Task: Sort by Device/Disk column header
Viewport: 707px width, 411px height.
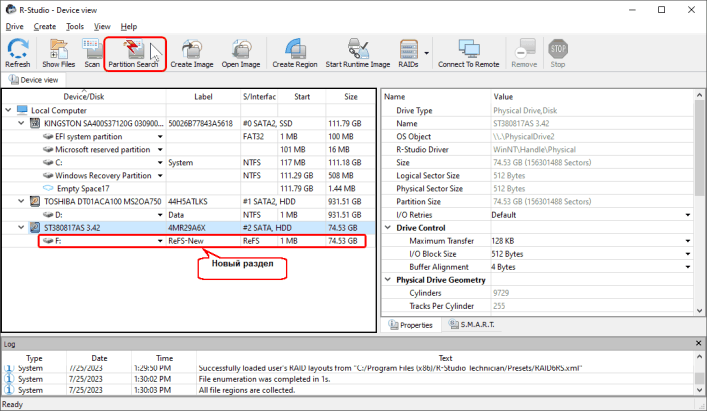Action: pos(84,96)
